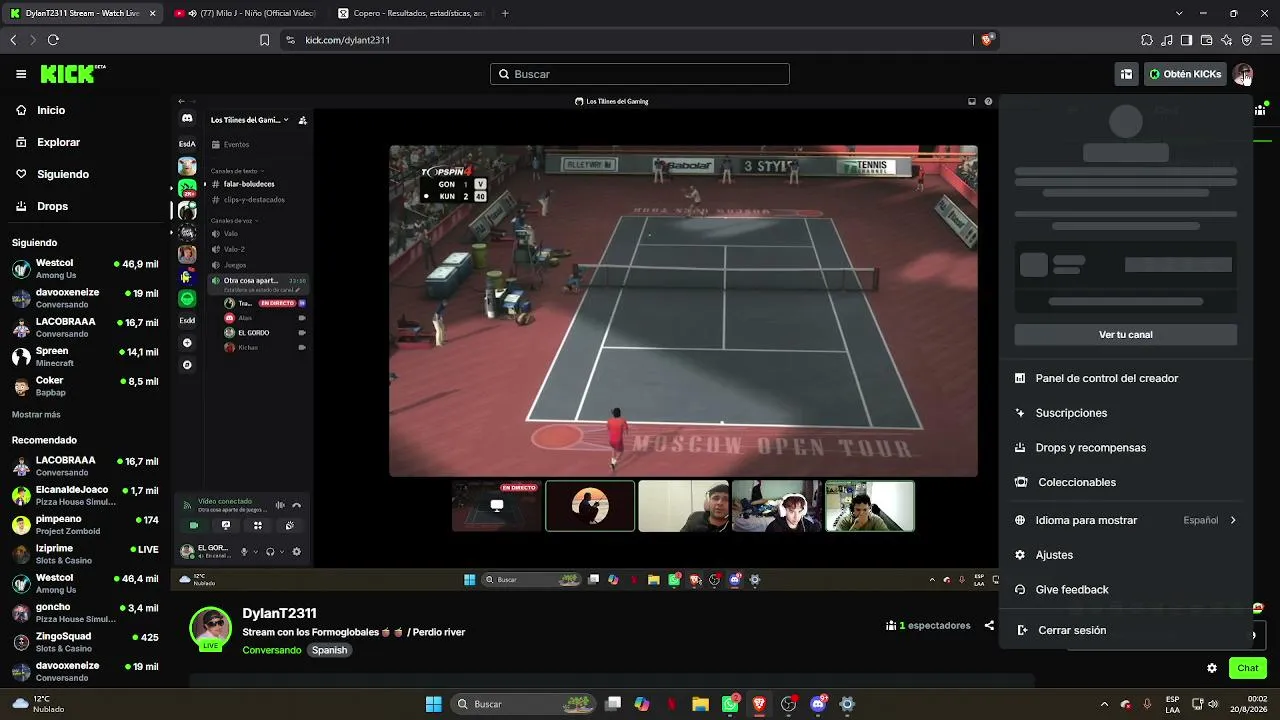The width and height of the screenshot is (1280, 720).
Task: Click the Coleccionables icon
Action: (1020, 482)
